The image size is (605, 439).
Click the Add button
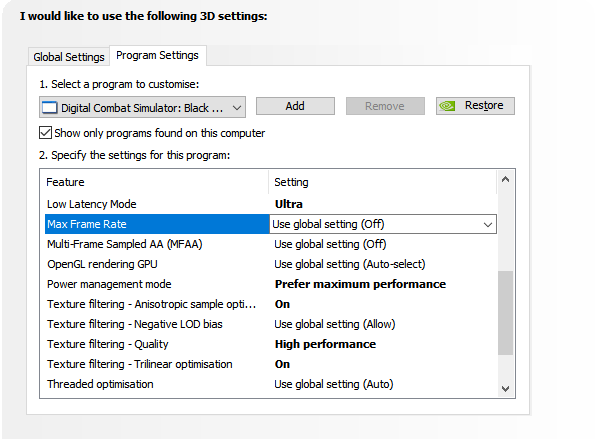tap(295, 106)
